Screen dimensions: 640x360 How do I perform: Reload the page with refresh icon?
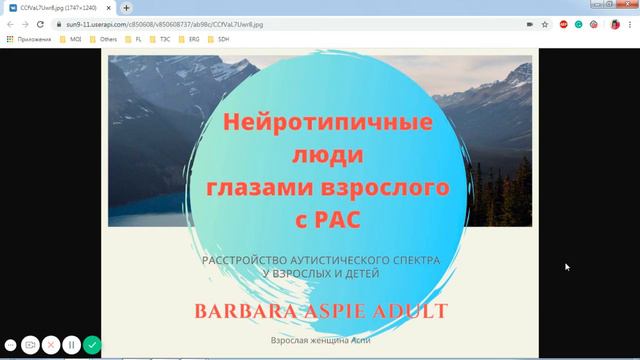[40, 24]
